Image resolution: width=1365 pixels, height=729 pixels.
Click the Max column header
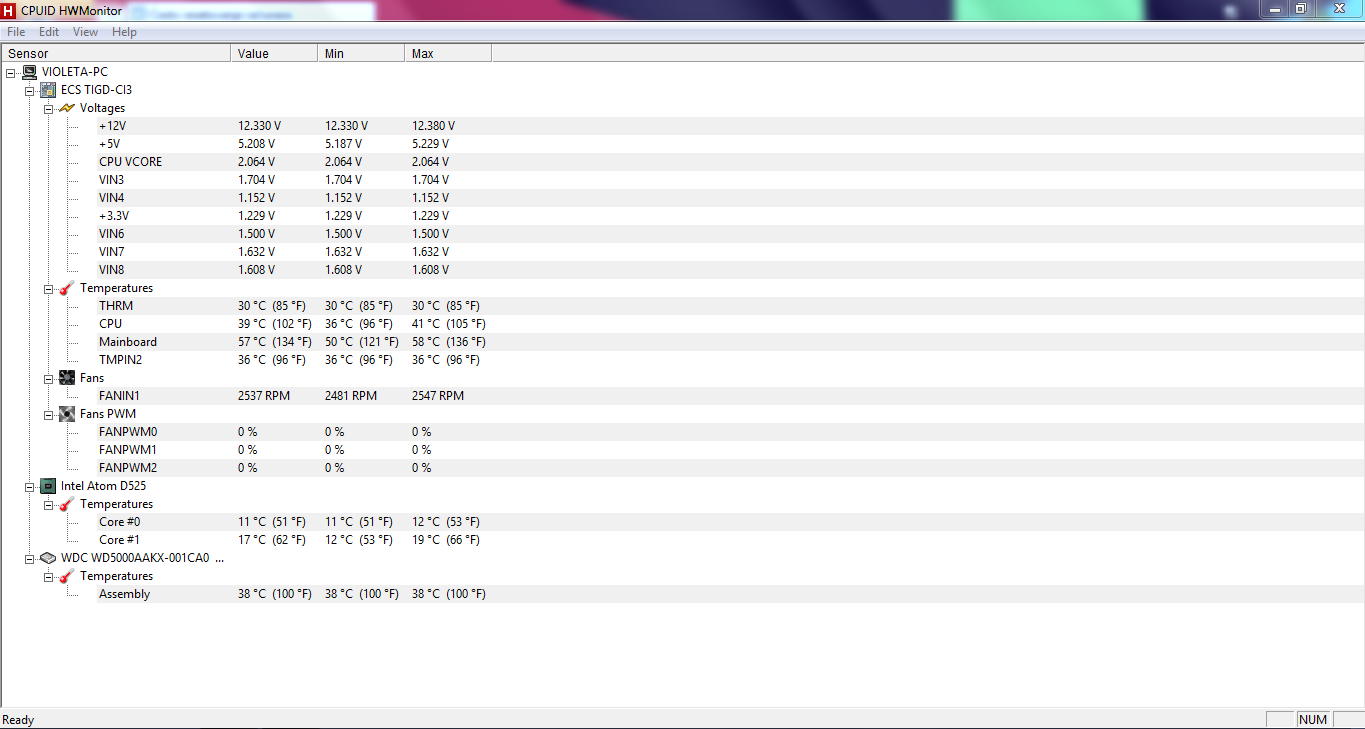pyautogui.click(x=448, y=54)
